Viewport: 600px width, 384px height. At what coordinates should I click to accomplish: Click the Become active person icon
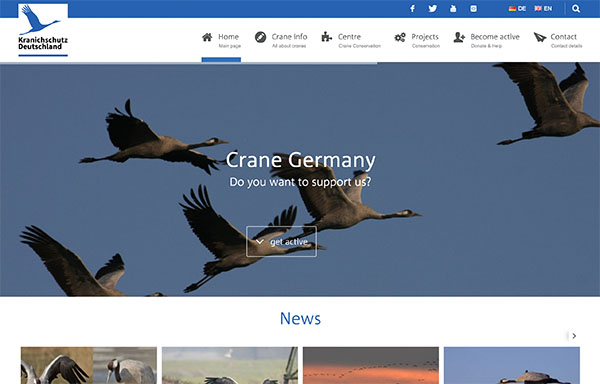[x=459, y=37]
